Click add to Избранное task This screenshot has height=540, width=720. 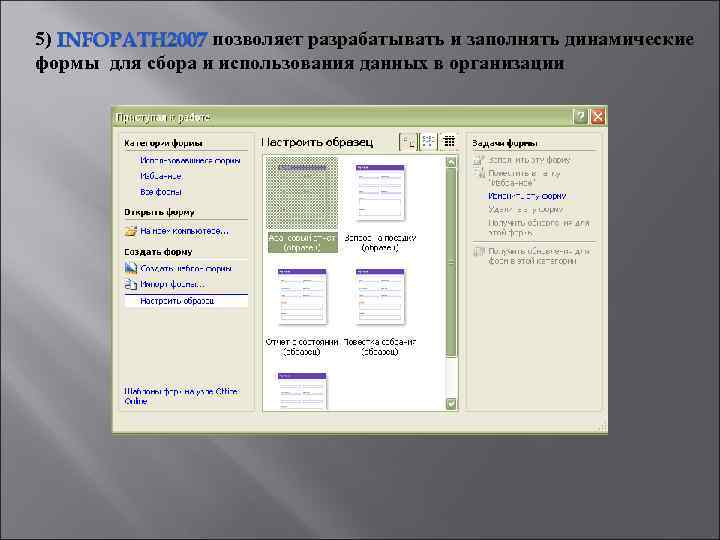pyautogui.click(x=524, y=178)
